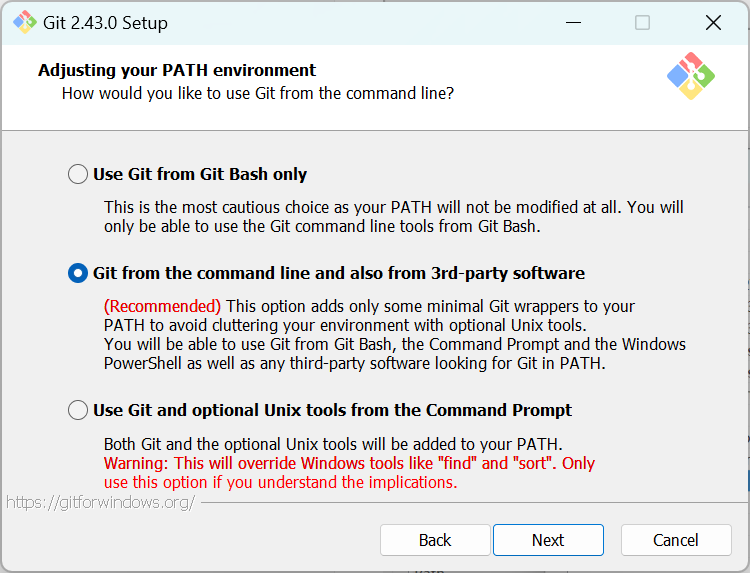
Task: Close the Git 2.43.0 Setup installer
Action: [712, 22]
